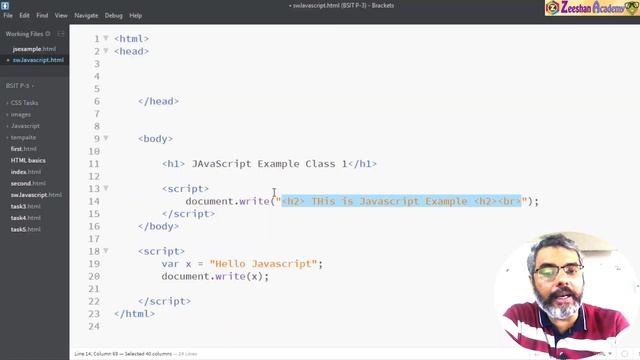Click the "Hello Javascript" string on line 19
Image resolution: width=640 pixels, height=360 pixels.
263,264
